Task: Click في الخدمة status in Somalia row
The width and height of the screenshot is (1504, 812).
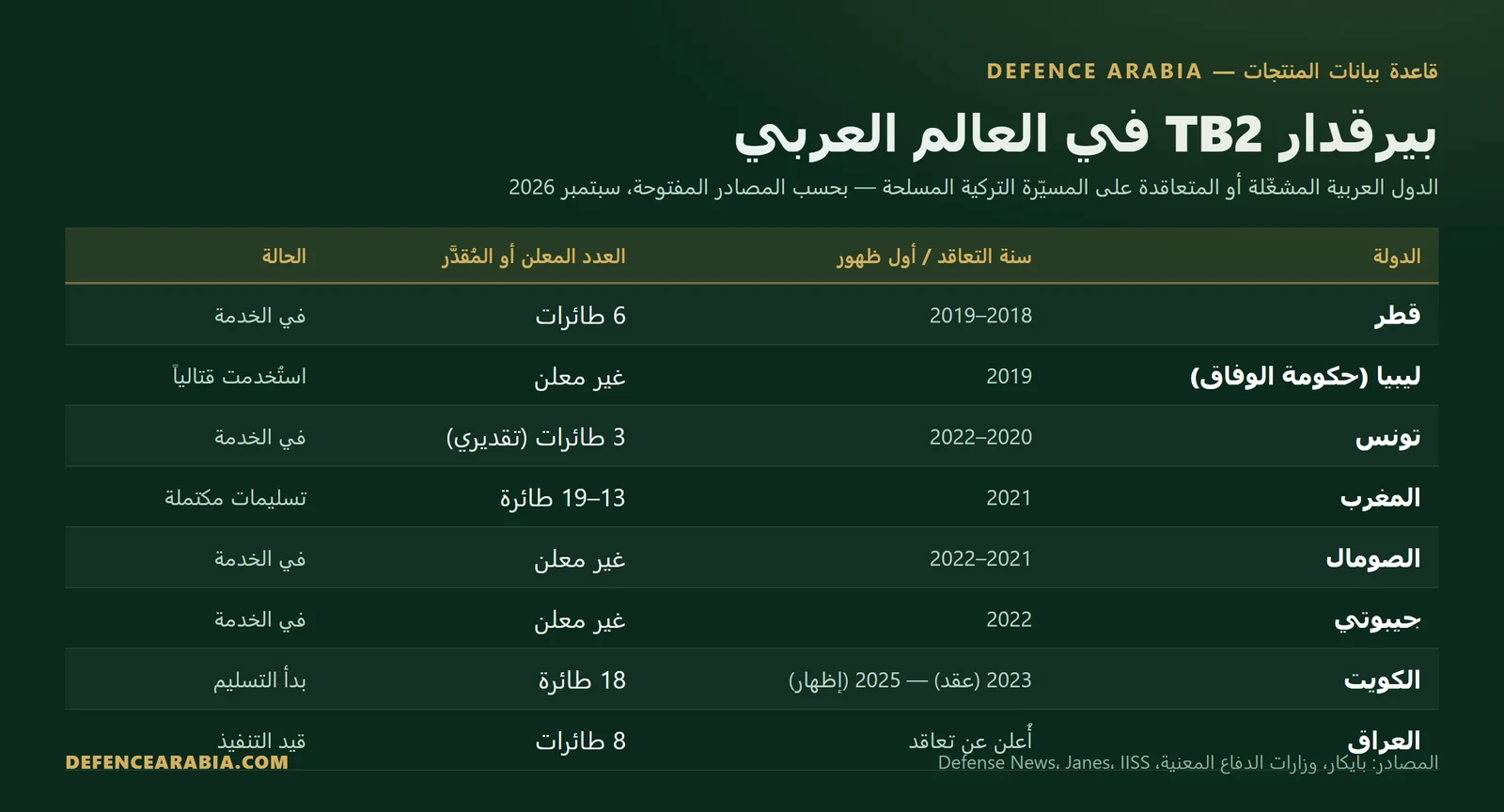Action: pyautogui.click(x=259, y=558)
